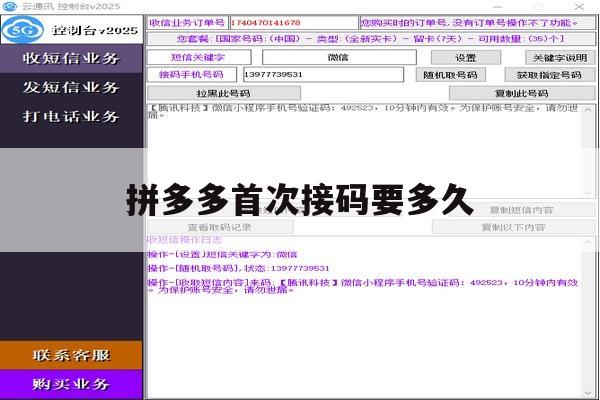The width and height of the screenshot is (600, 400).
Task: Minimize the 云通讯 window
Action: (x=497, y=7)
